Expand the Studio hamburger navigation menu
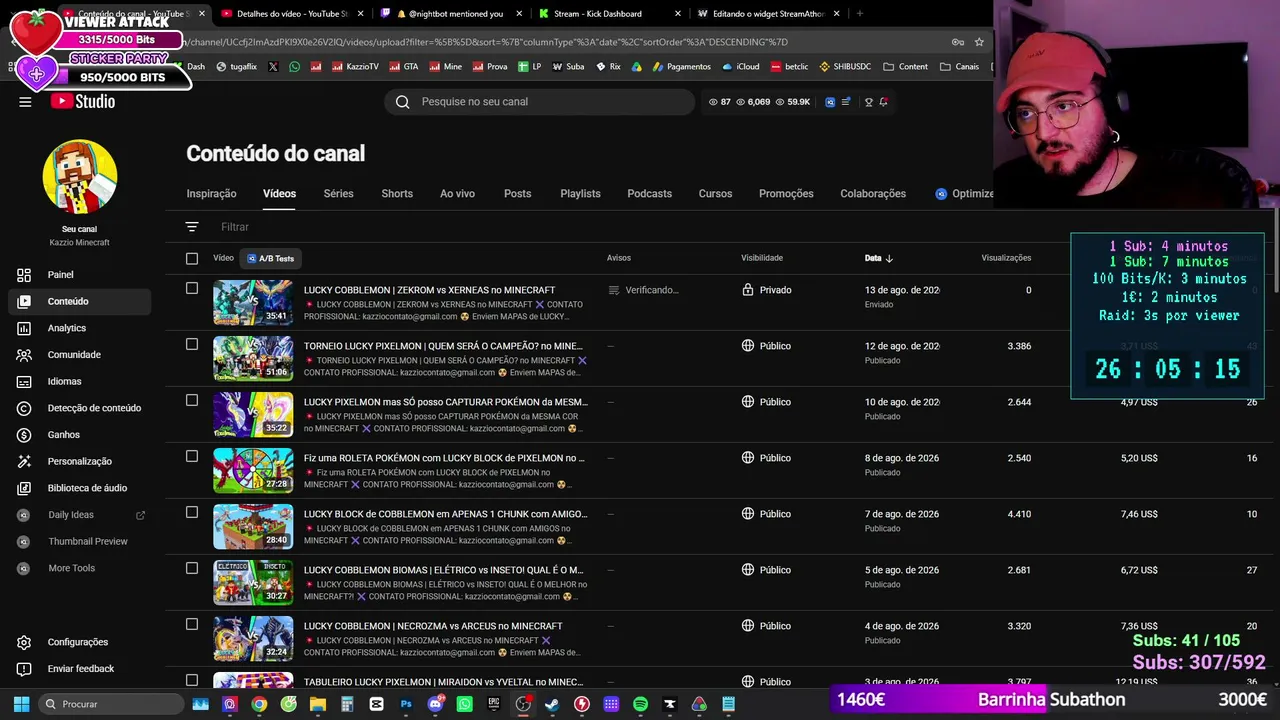Screen dimensions: 1280x720 (x=25, y=101)
